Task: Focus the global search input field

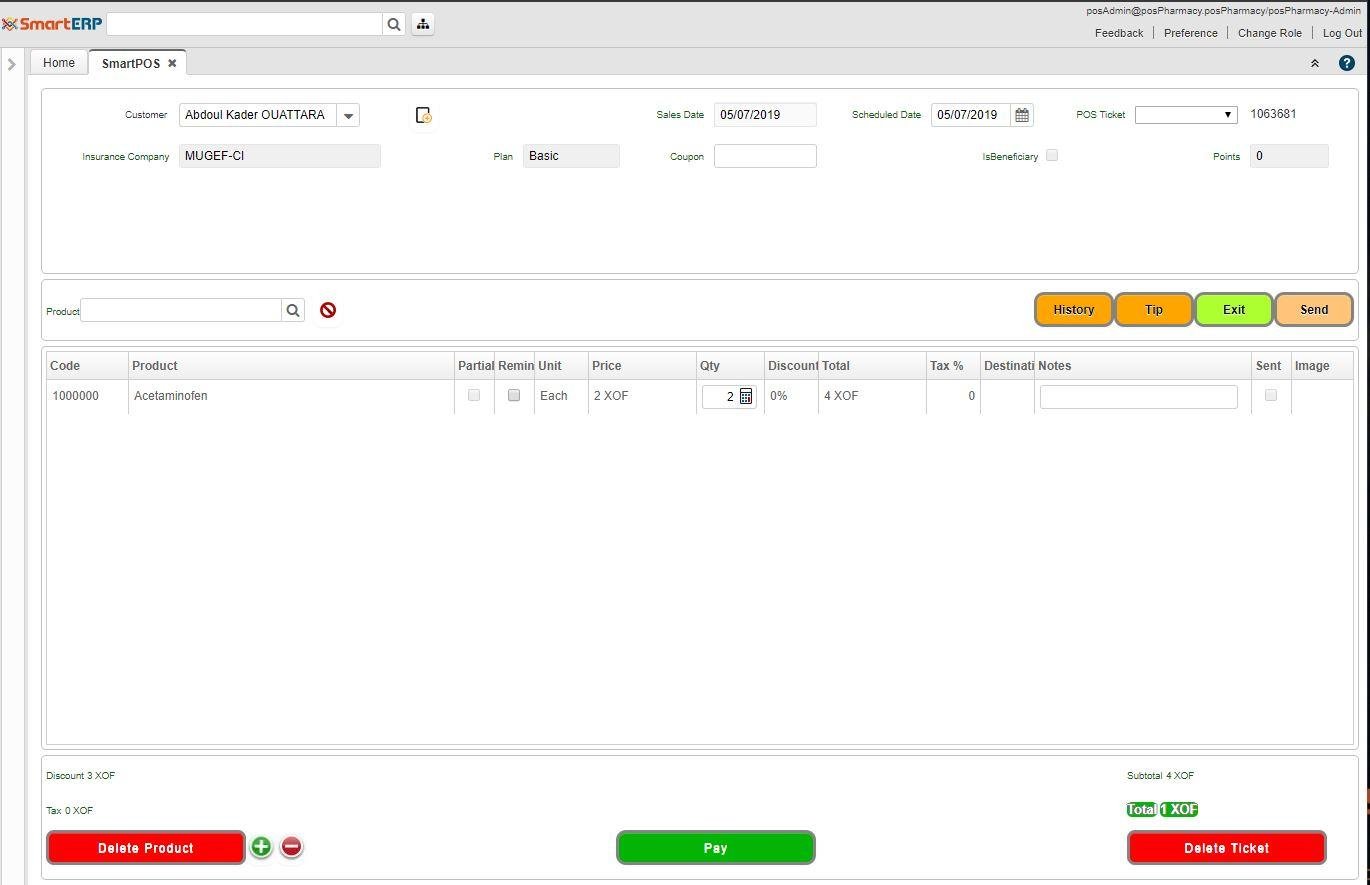Action: click(244, 24)
